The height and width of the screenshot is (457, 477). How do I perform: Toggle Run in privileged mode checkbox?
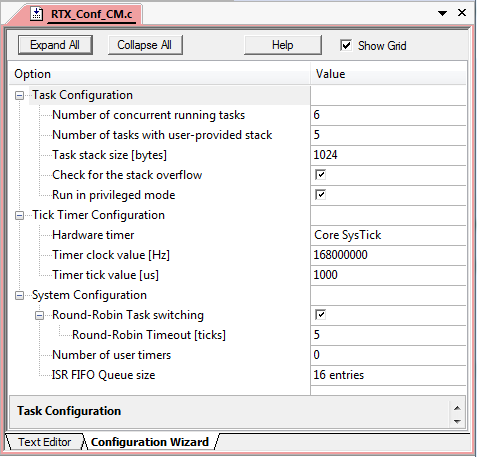coord(320,195)
